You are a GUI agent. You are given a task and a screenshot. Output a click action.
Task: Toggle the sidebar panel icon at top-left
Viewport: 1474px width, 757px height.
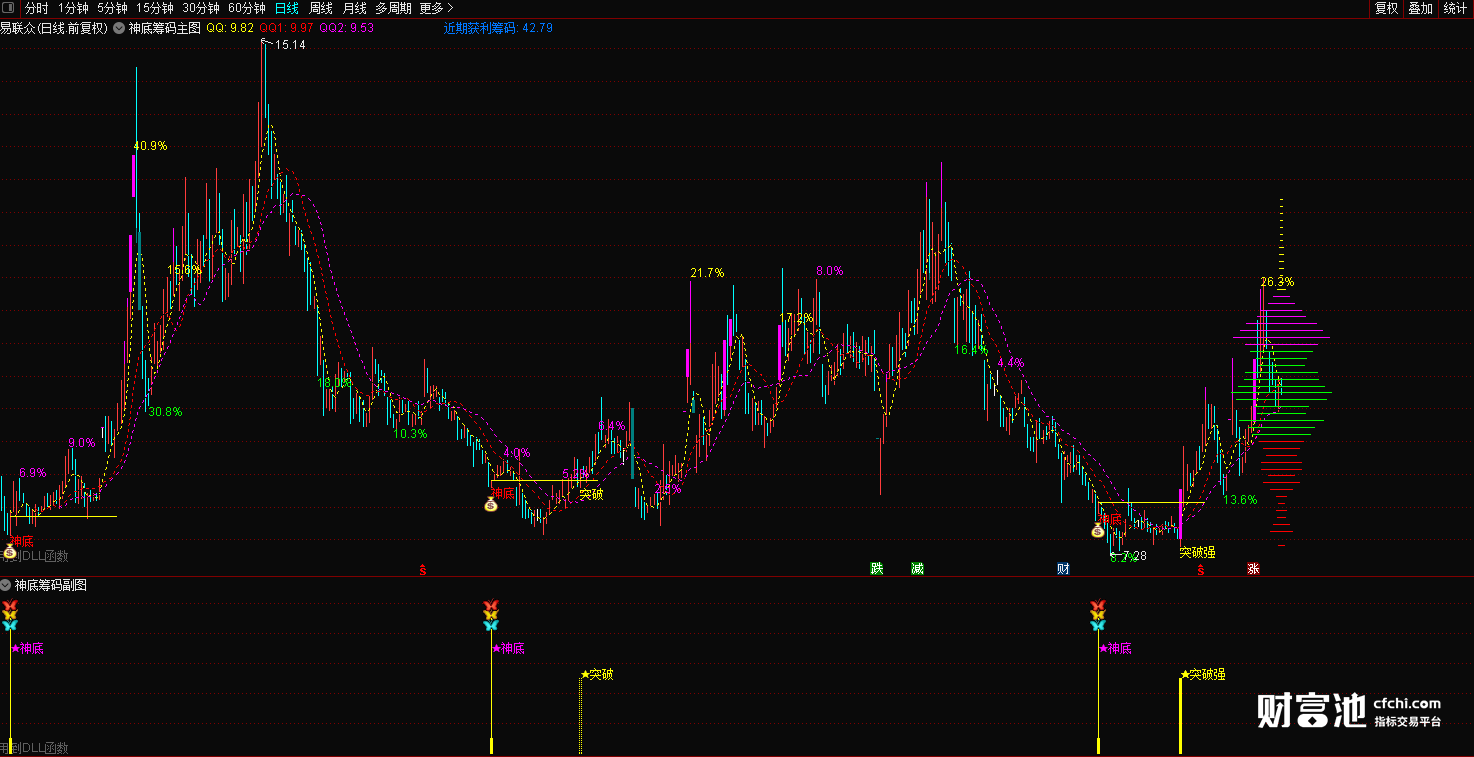[9, 8]
